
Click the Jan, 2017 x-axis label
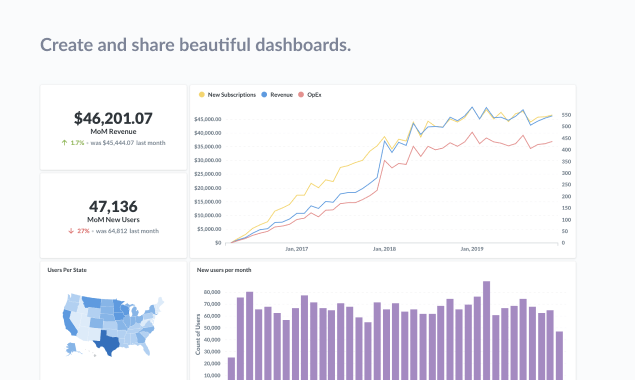[x=296, y=249]
